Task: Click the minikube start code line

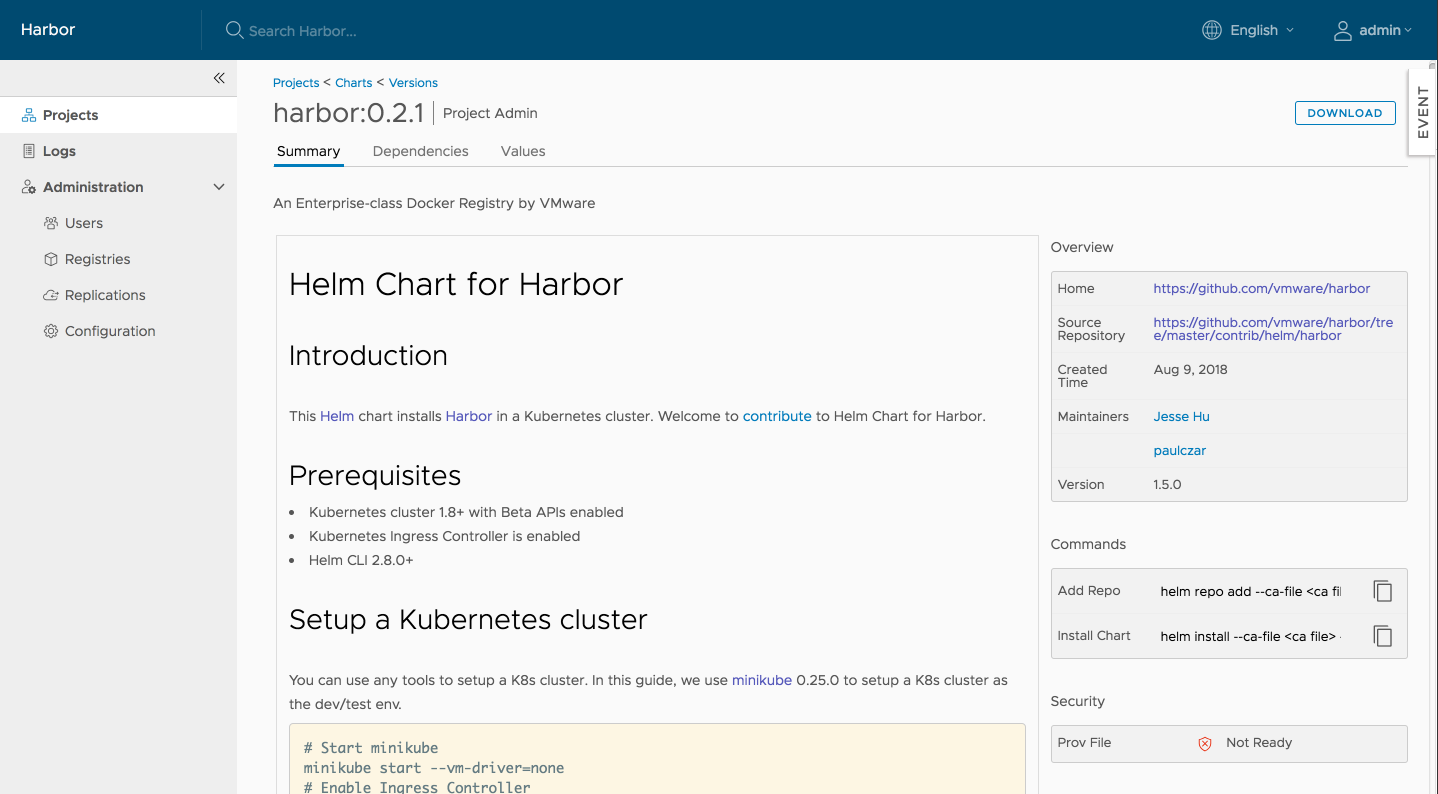Action: tap(434, 768)
